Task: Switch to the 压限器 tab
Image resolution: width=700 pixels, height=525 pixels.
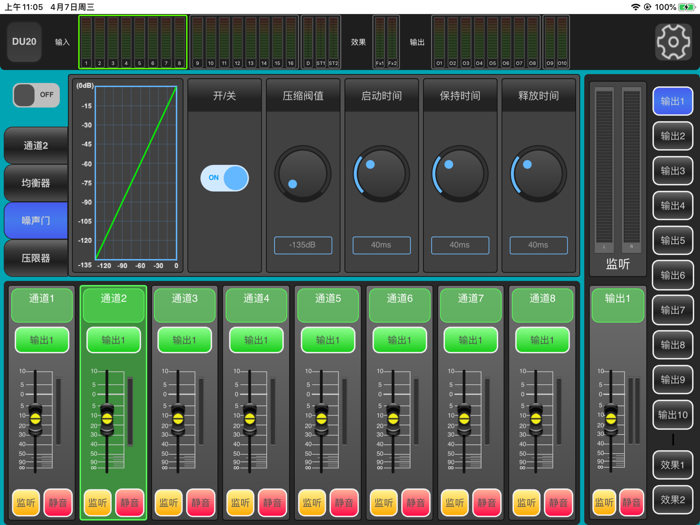Action: point(36,258)
